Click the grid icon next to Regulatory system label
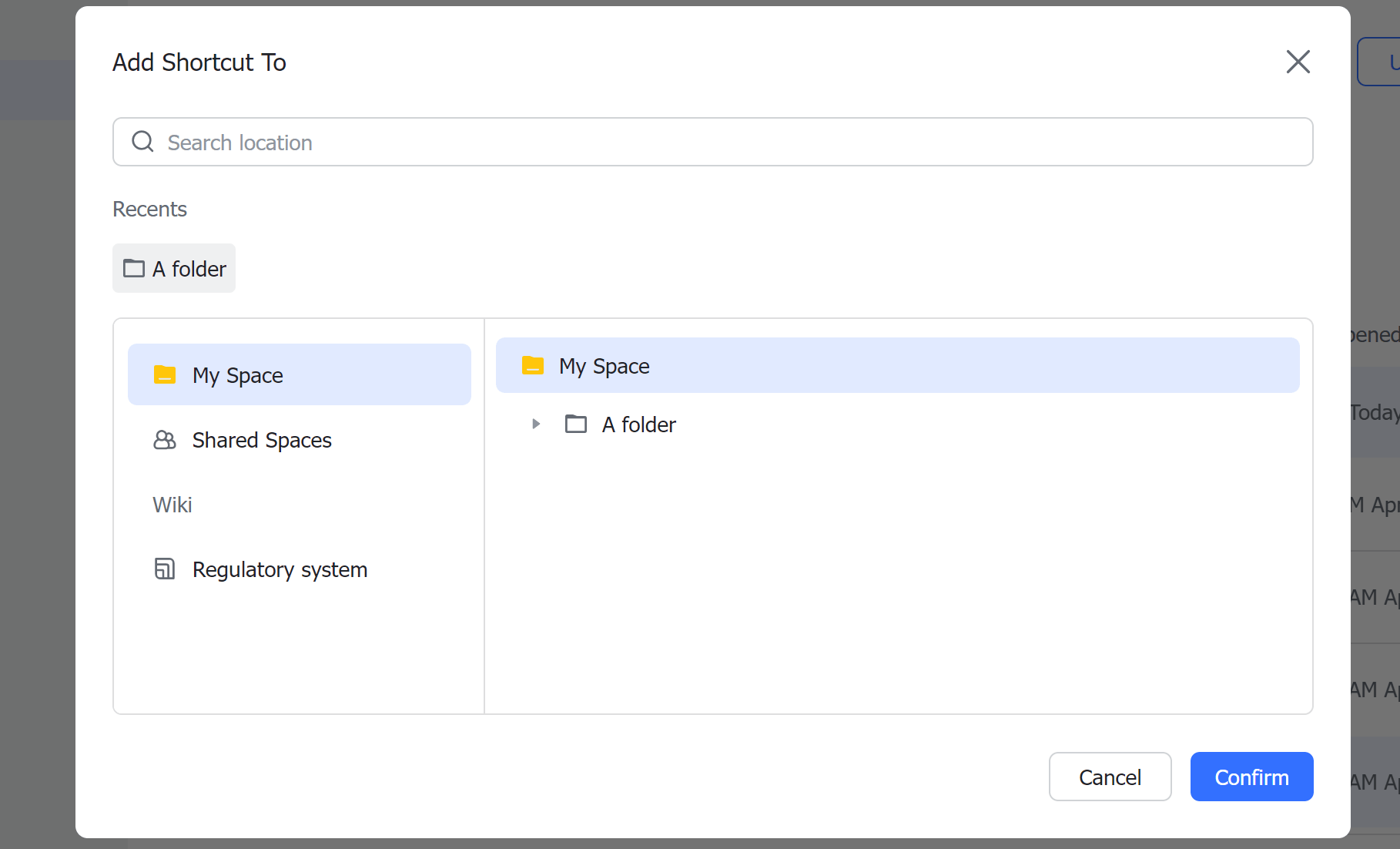This screenshot has width=1400, height=849. click(x=164, y=569)
